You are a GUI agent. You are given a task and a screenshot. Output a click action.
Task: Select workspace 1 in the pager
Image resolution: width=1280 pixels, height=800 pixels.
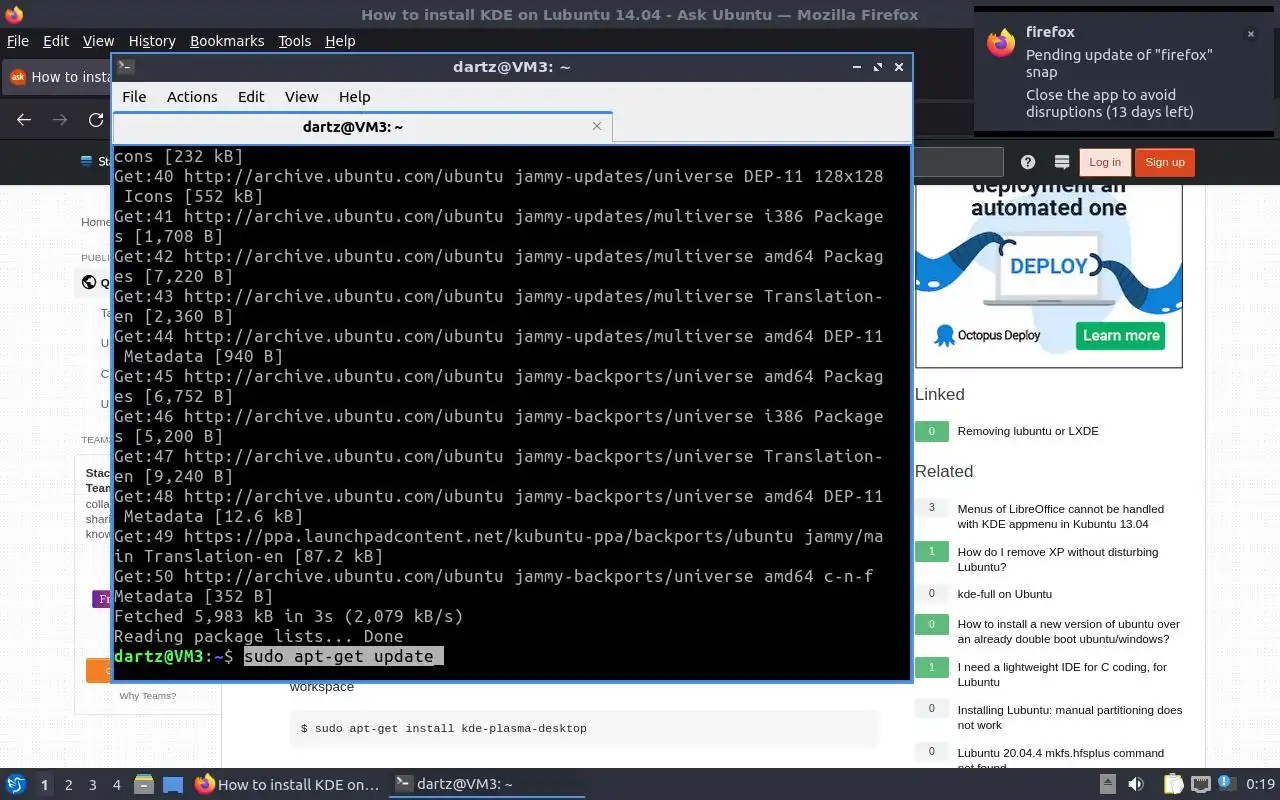45,785
